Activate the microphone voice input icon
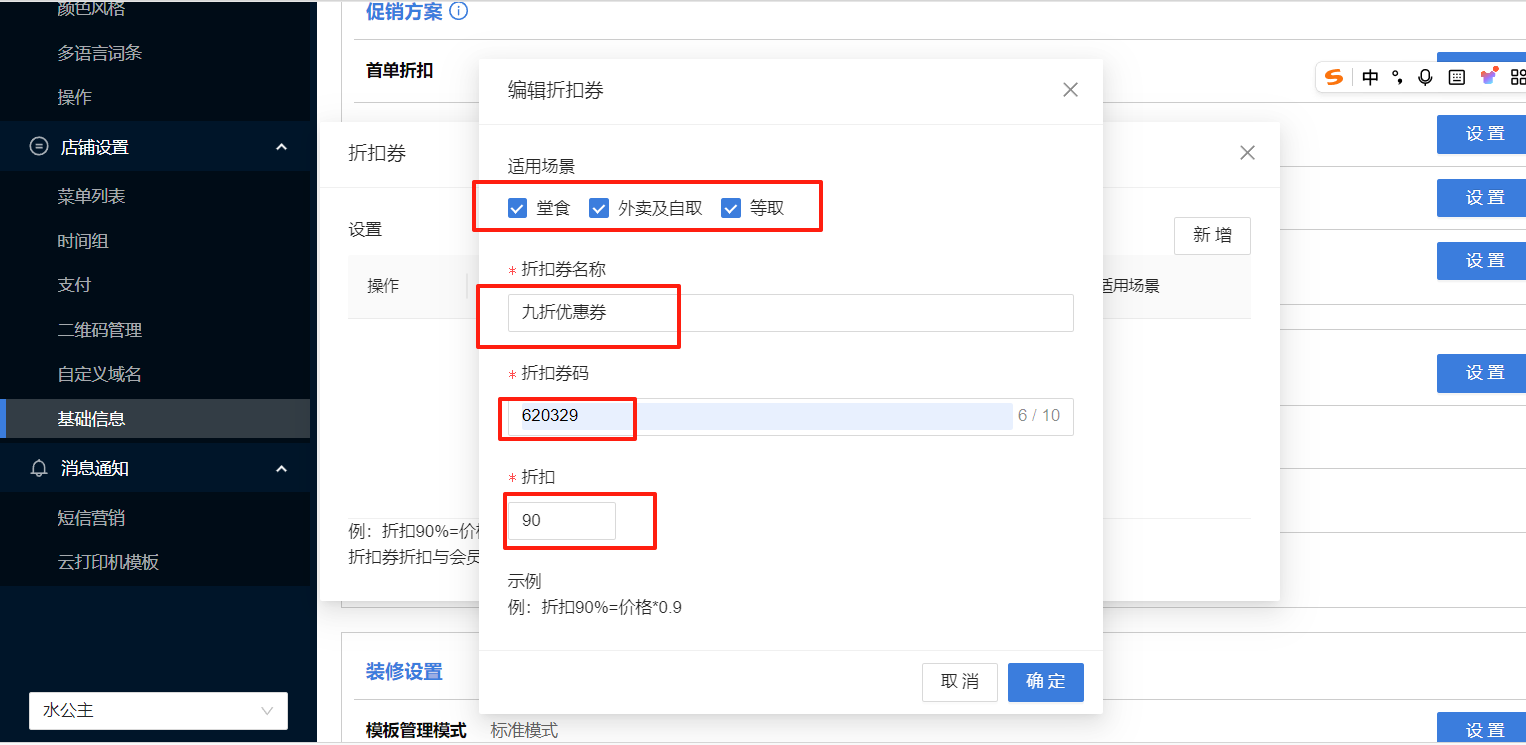 click(x=1425, y=77)
